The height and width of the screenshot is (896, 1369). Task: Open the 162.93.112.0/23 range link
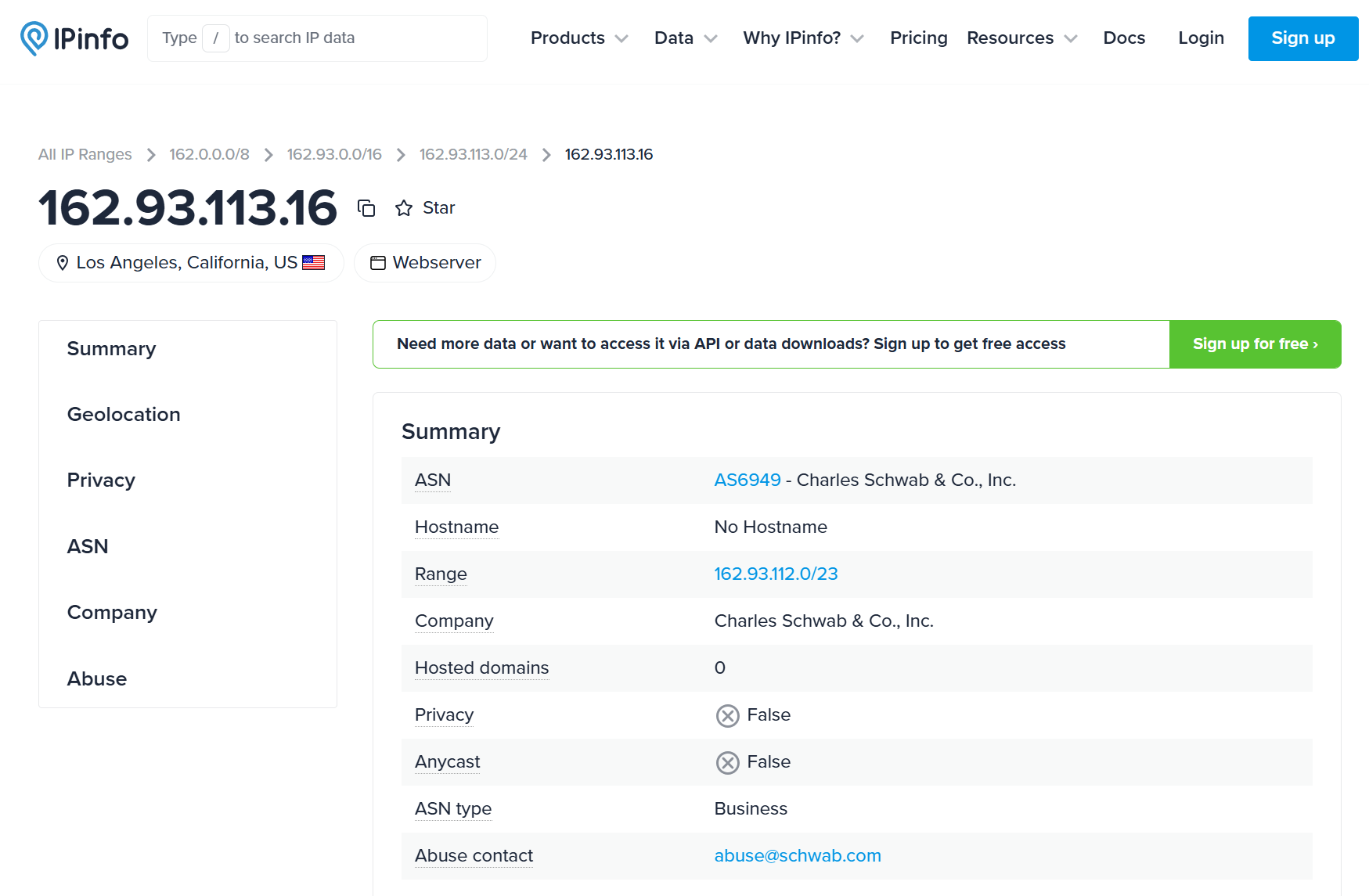point(775,574)
